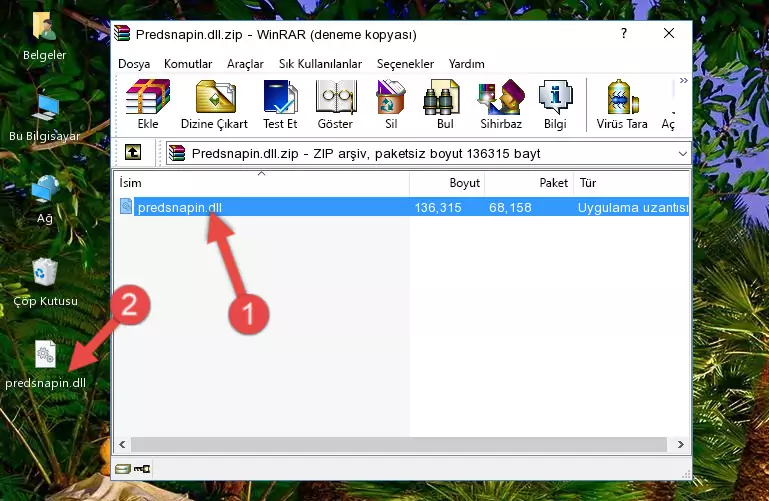Click the WinRAR title bar help button
The height and width of the screenshot is (501, 769).
tap(624, 33)
